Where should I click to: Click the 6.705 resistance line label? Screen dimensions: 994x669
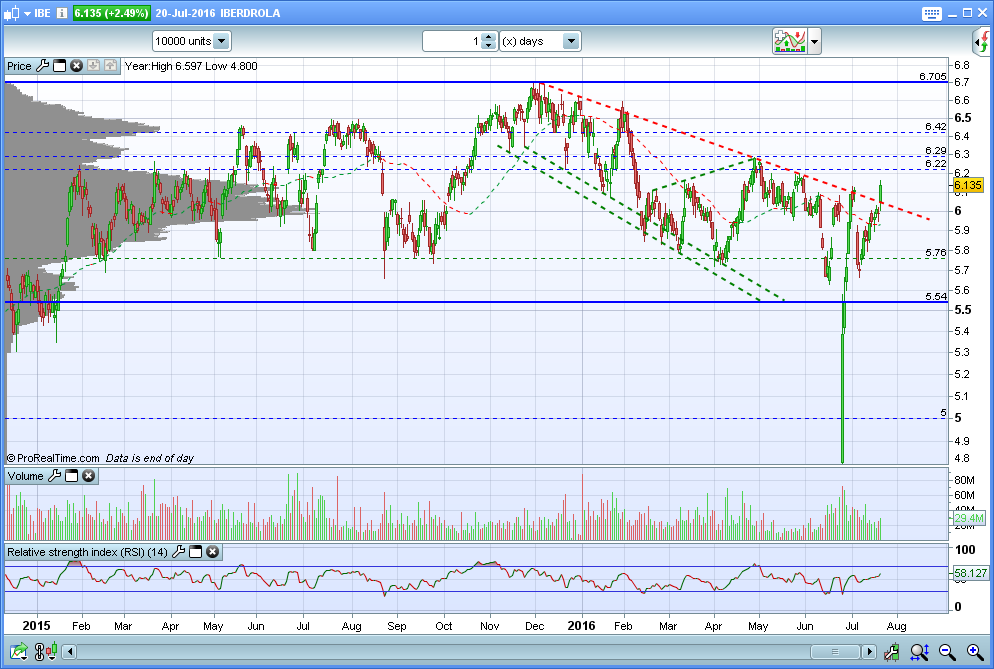click(933, 77)
